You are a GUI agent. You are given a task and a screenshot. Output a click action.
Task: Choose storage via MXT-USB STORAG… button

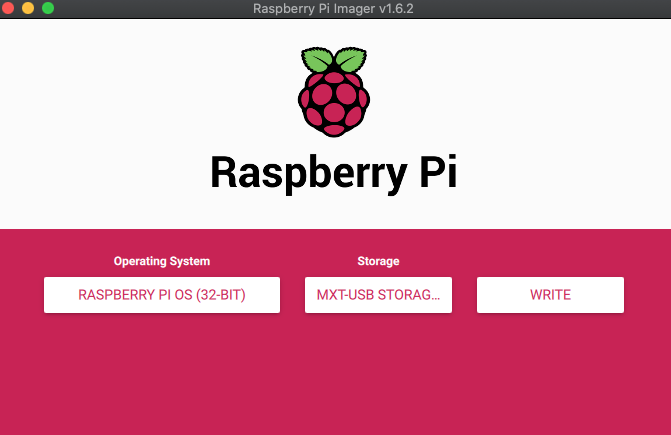(378, 295)
